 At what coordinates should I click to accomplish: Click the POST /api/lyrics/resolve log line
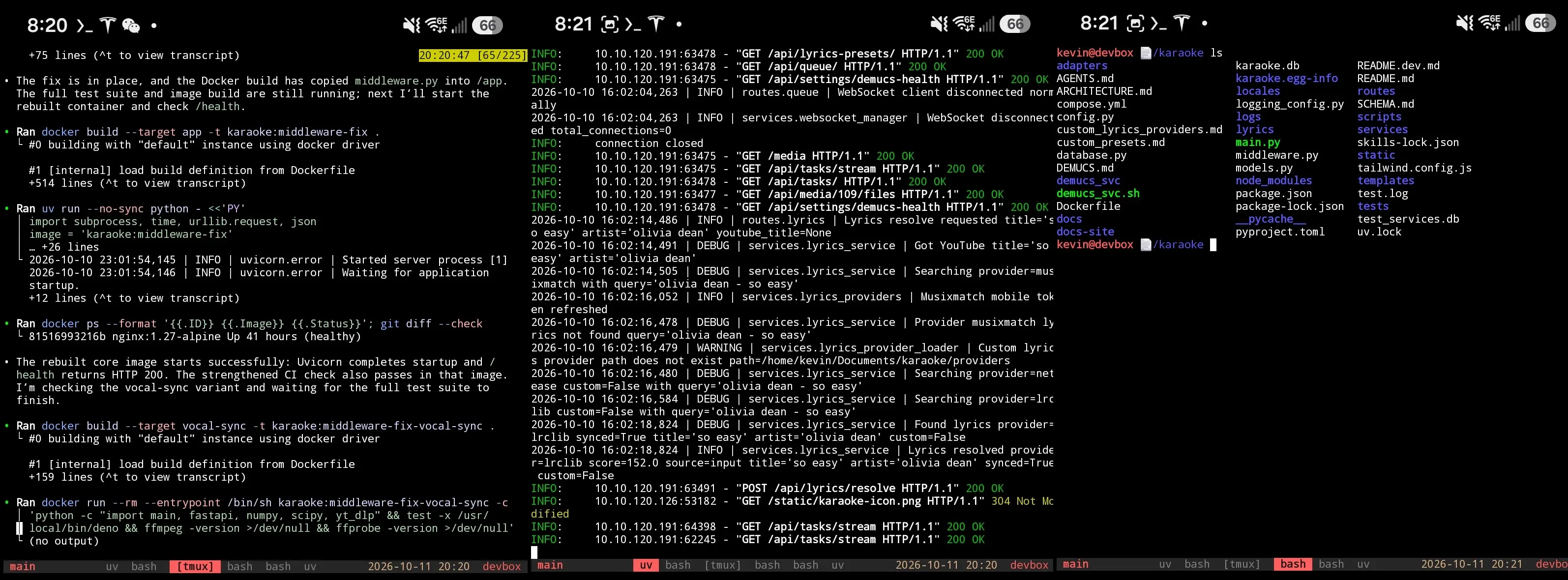[767, 489]
